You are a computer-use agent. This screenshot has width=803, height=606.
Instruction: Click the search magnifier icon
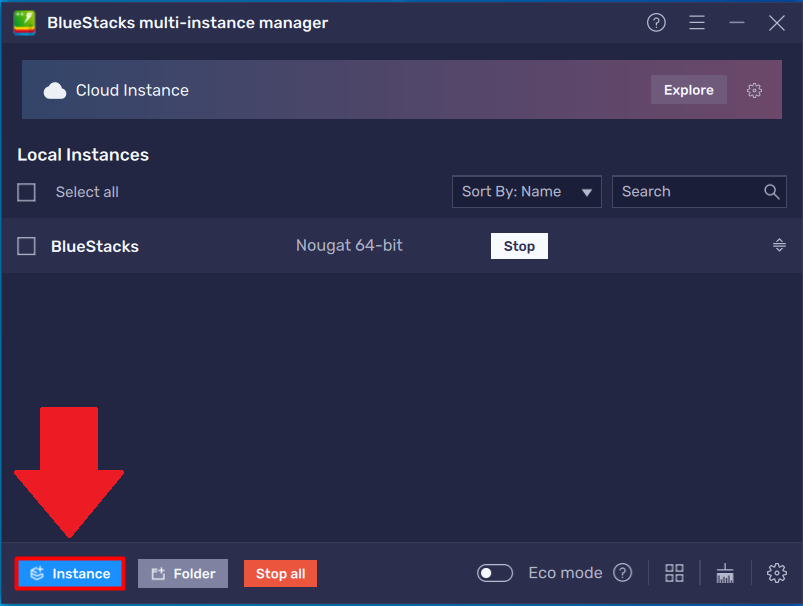click(772, 192)
